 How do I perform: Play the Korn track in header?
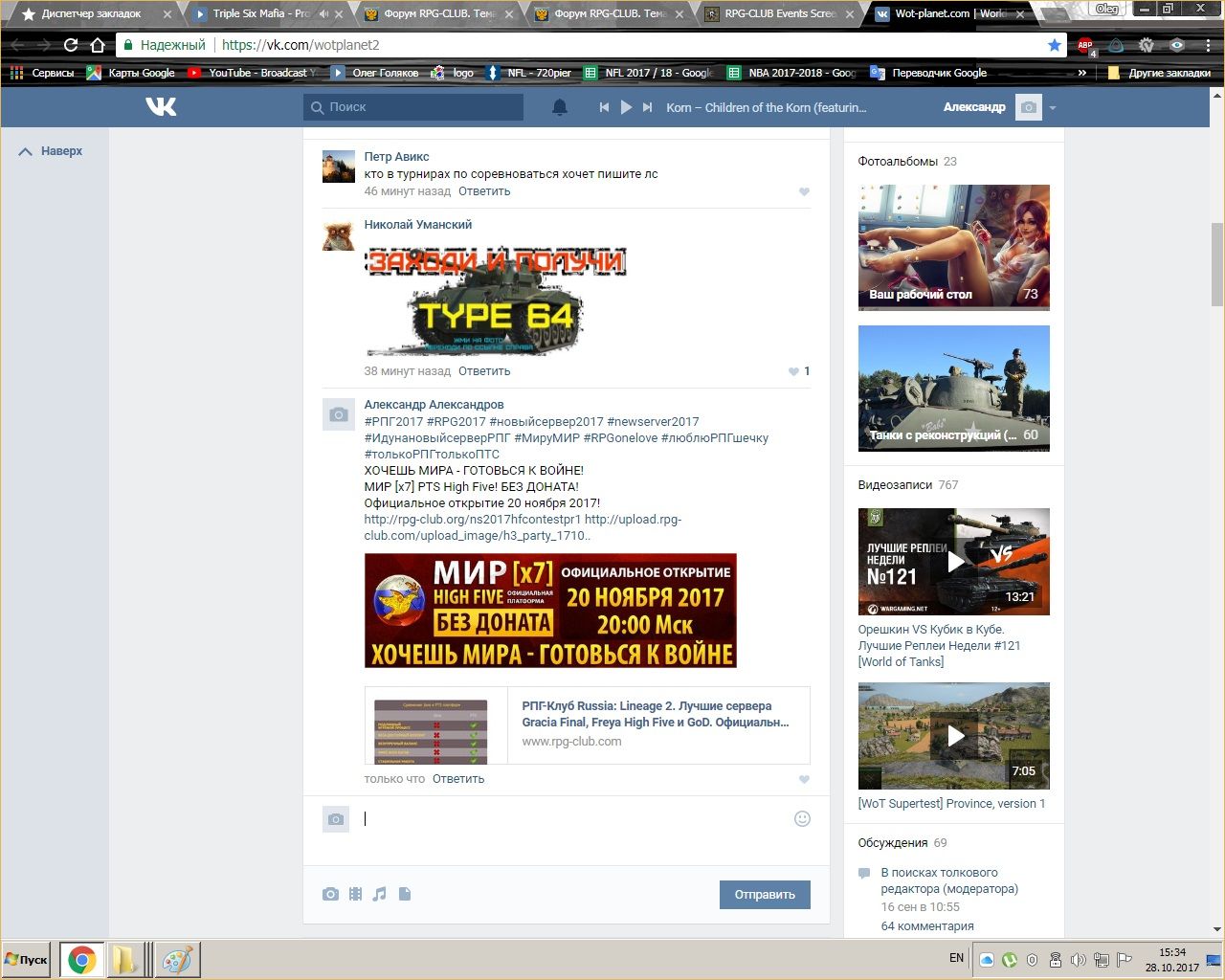click(x=626, y=107)
